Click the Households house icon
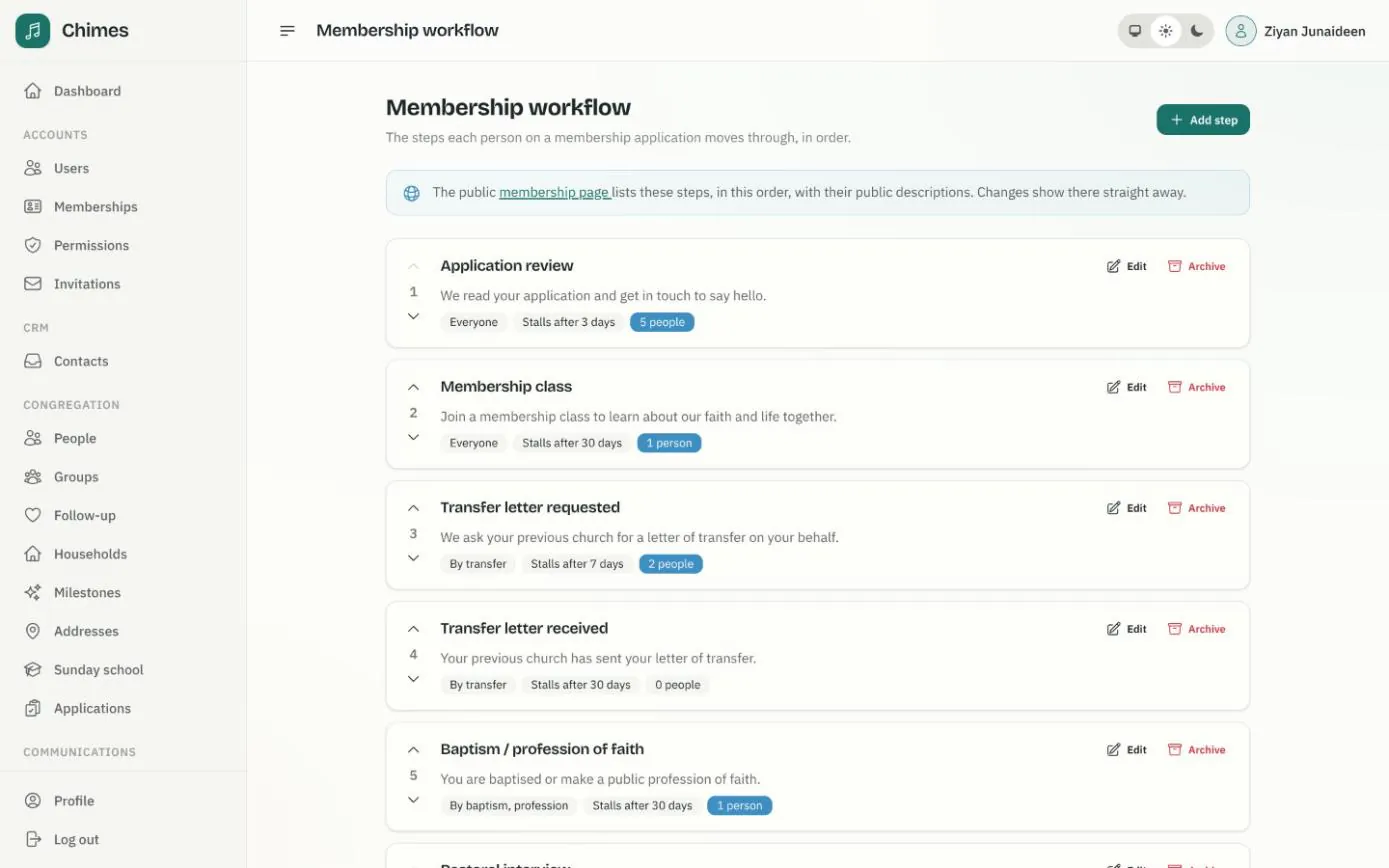 tap(33, 554)
